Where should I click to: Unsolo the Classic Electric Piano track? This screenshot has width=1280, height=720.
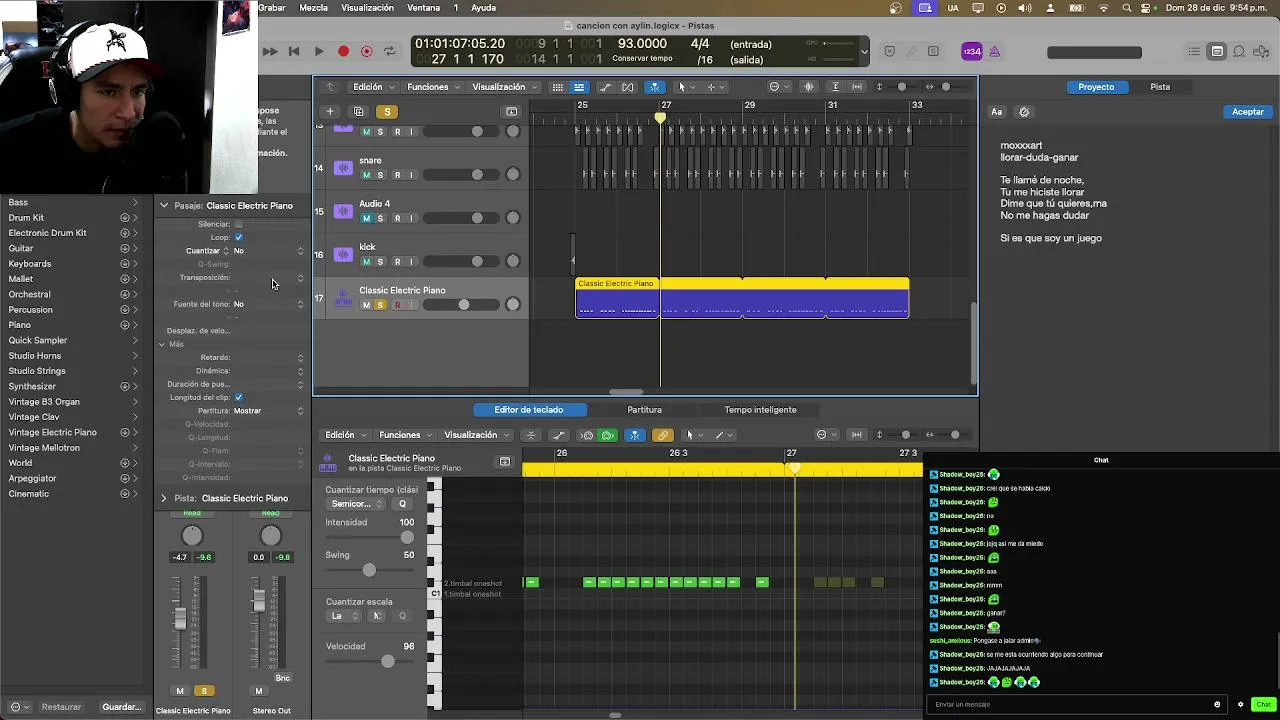380,305
